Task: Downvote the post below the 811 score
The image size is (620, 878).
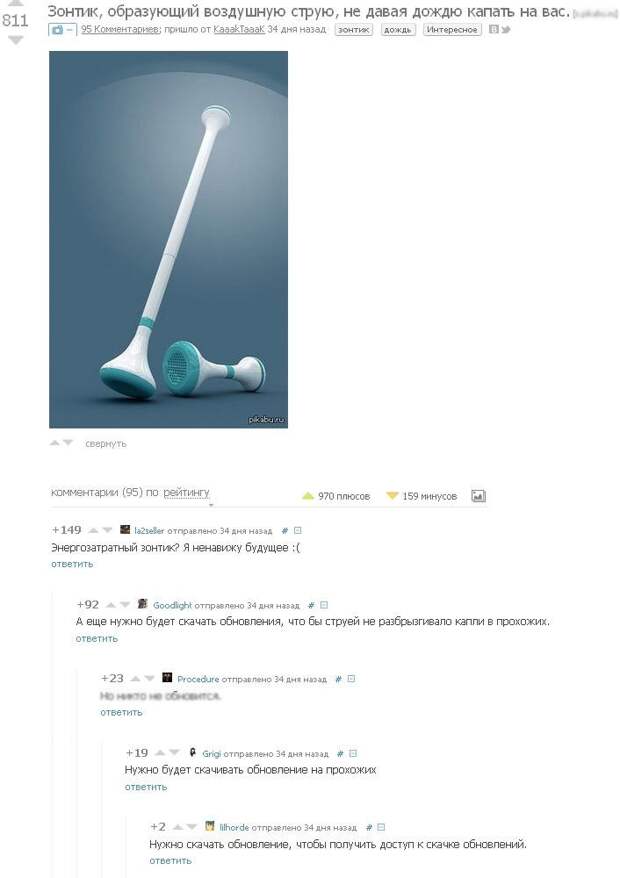Action: [16, 40]
